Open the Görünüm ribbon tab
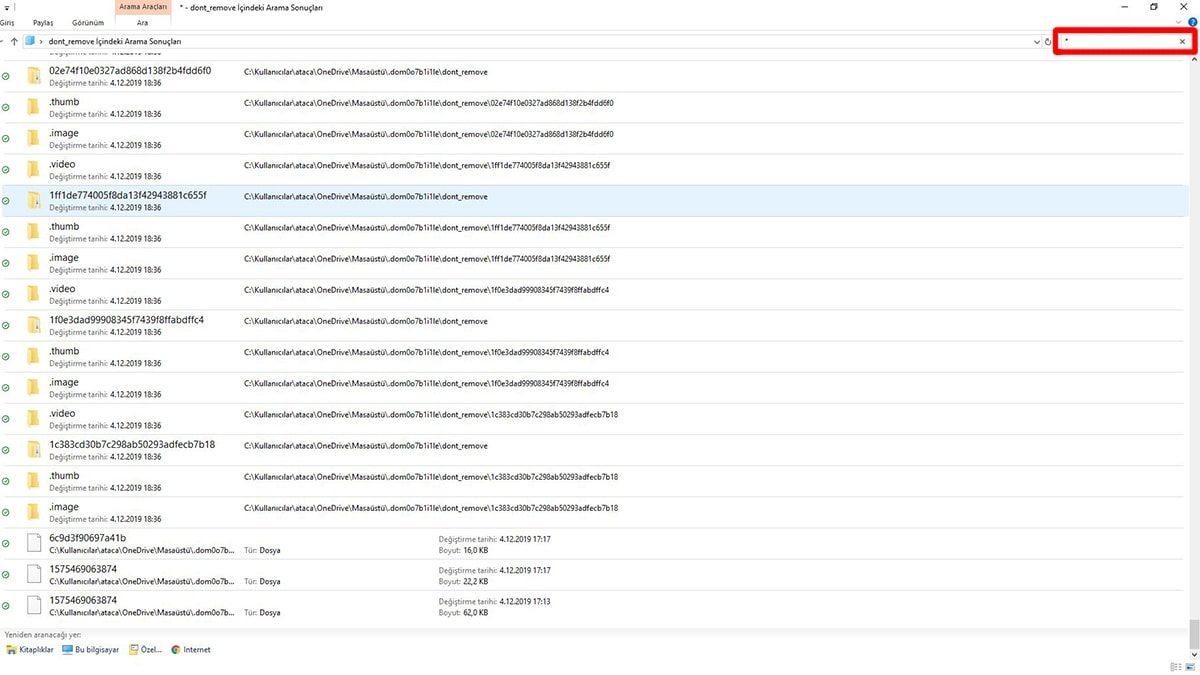The image size is (1200, 675). tap(88, 22)
